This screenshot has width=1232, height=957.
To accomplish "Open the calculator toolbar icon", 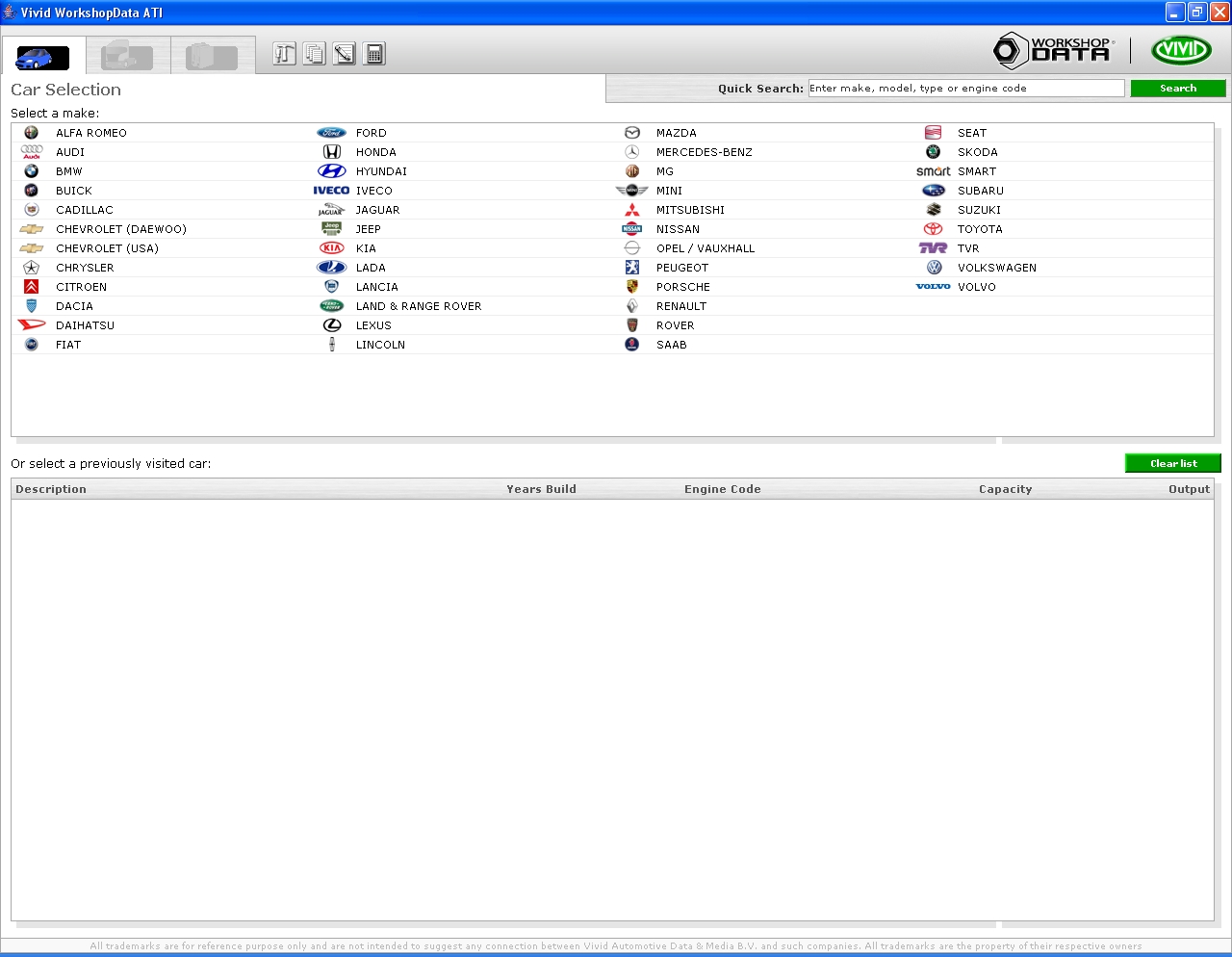I will point(375,54).
